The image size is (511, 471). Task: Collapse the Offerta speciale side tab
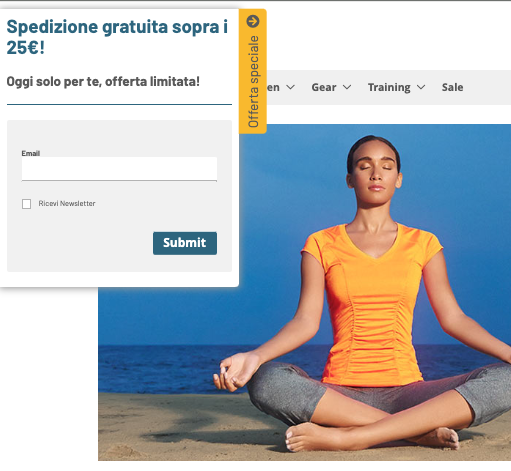(253, 71)
